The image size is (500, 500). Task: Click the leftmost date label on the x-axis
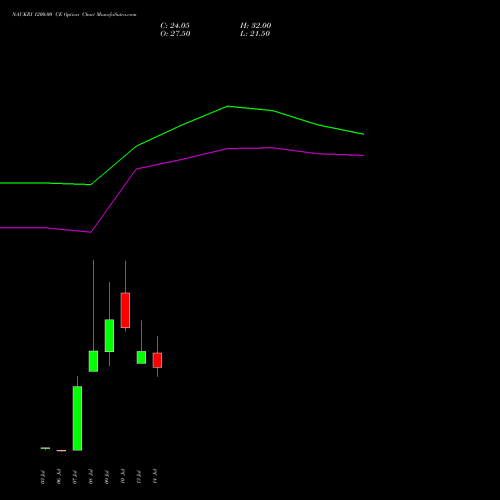43,477
